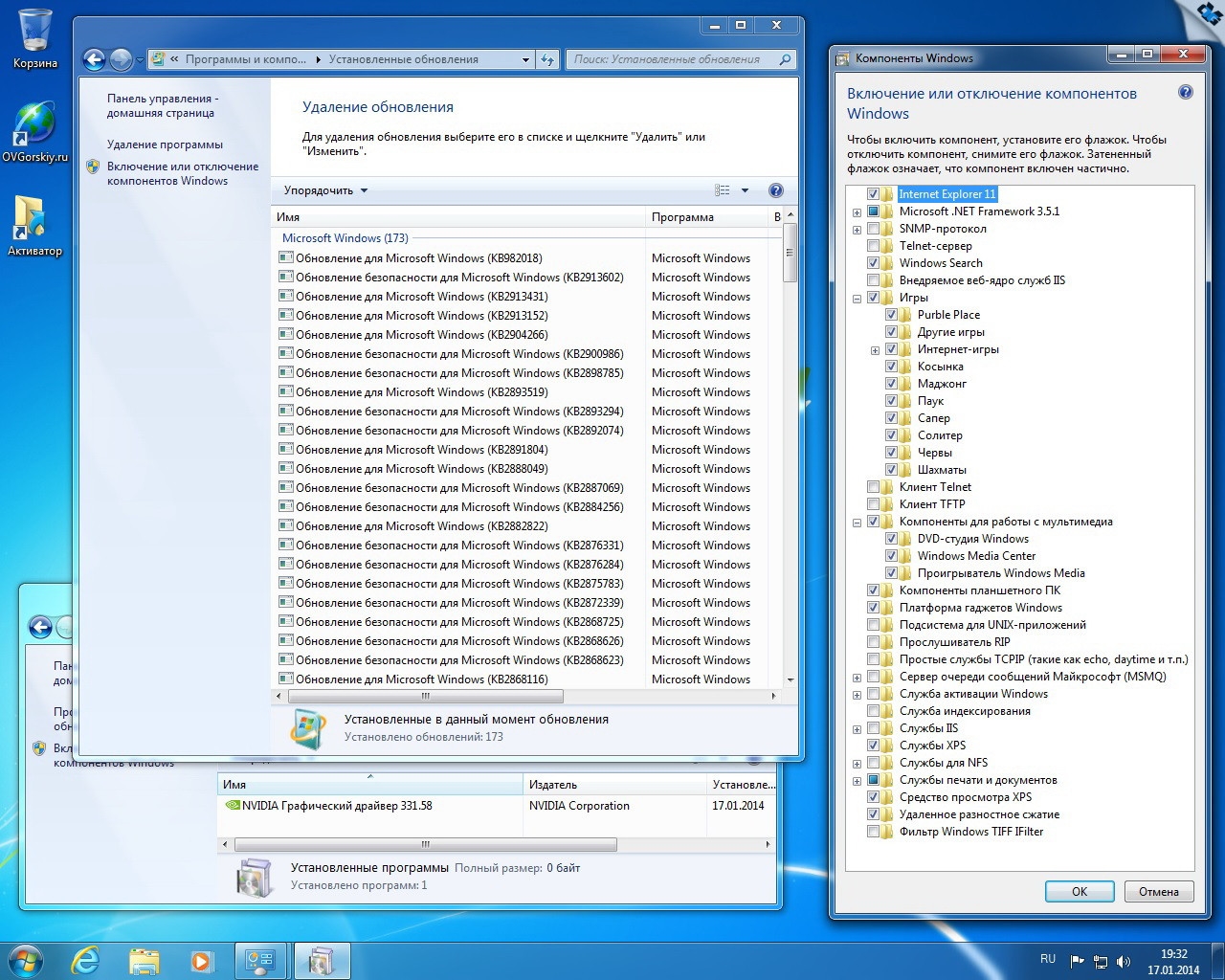Screen dimensions: 1225x980
Task: Uncheck the Косынка game checkbox
Action: (x=892, y=367)
